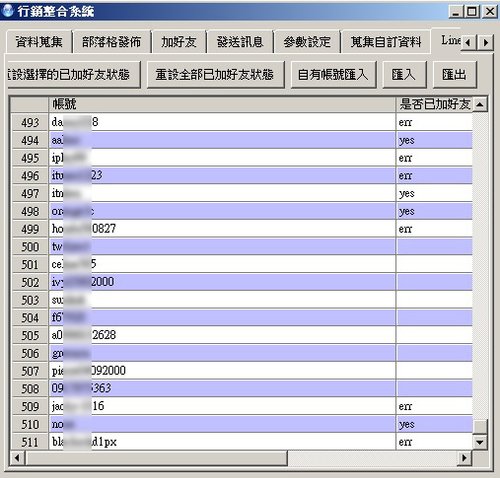Click the tab strip left scroll arrow
Viewport: 500px width, 478px height.
[x=468, y=42]
